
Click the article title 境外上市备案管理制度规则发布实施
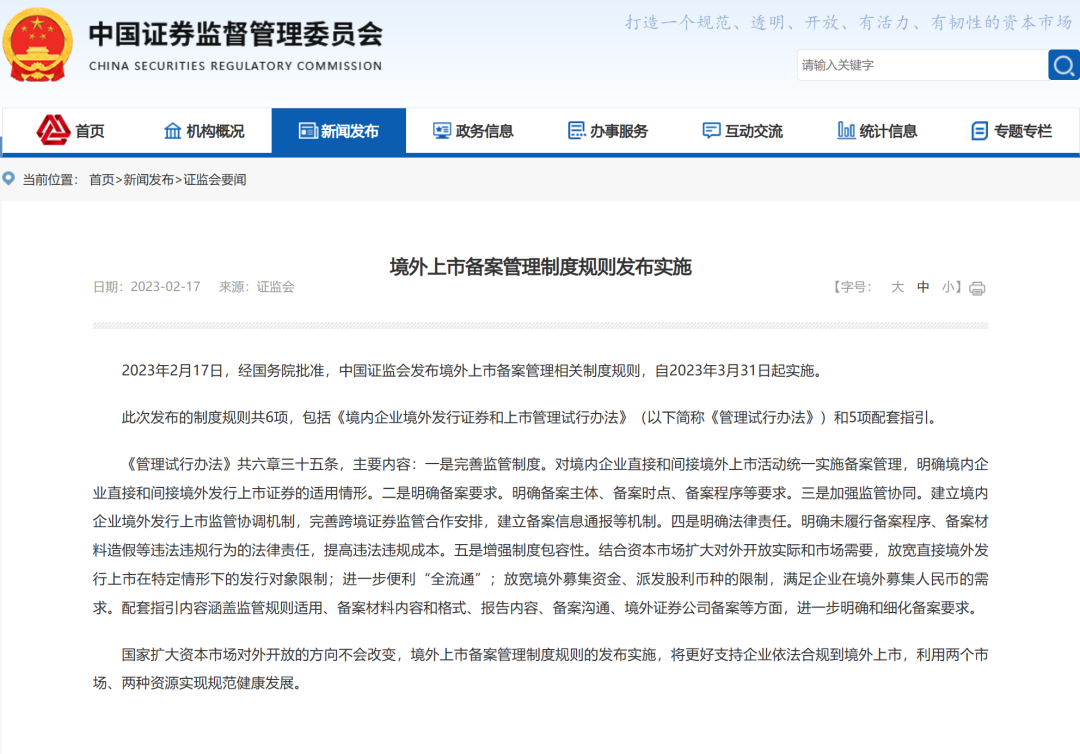click(541, 266)
